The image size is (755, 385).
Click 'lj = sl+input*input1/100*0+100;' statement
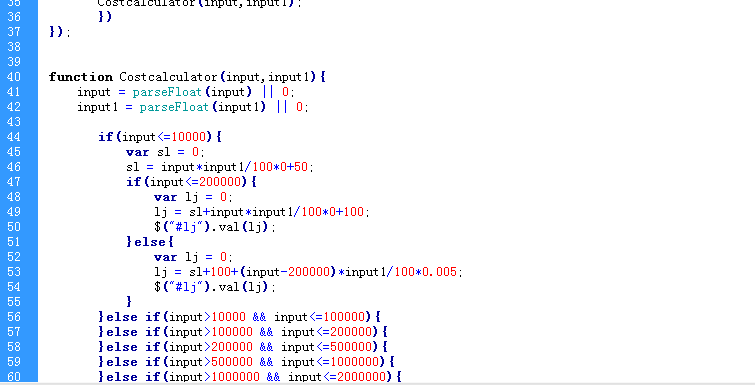261,212
